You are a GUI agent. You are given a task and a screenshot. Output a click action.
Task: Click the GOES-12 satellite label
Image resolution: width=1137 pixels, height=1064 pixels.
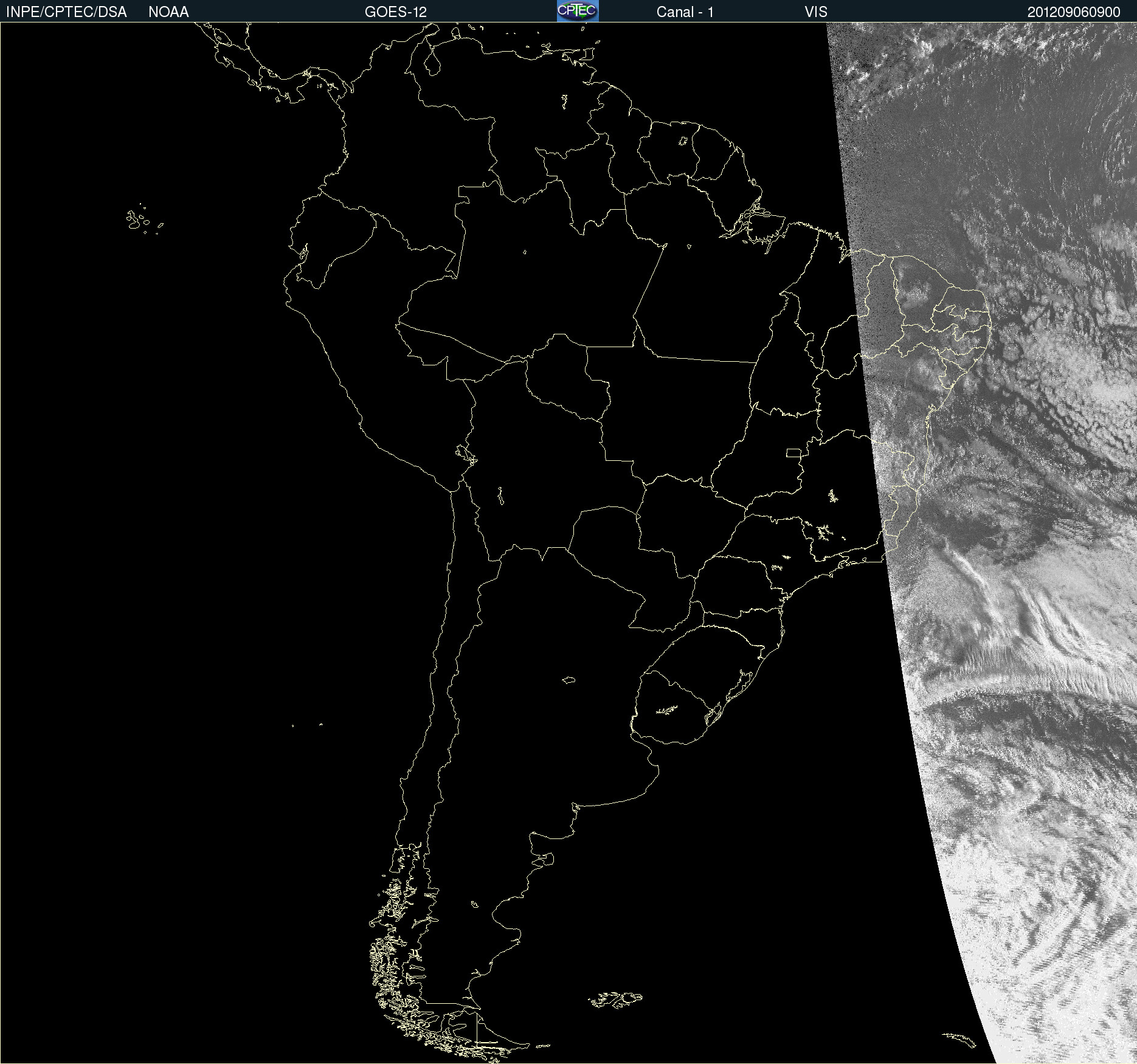[396, 12]
